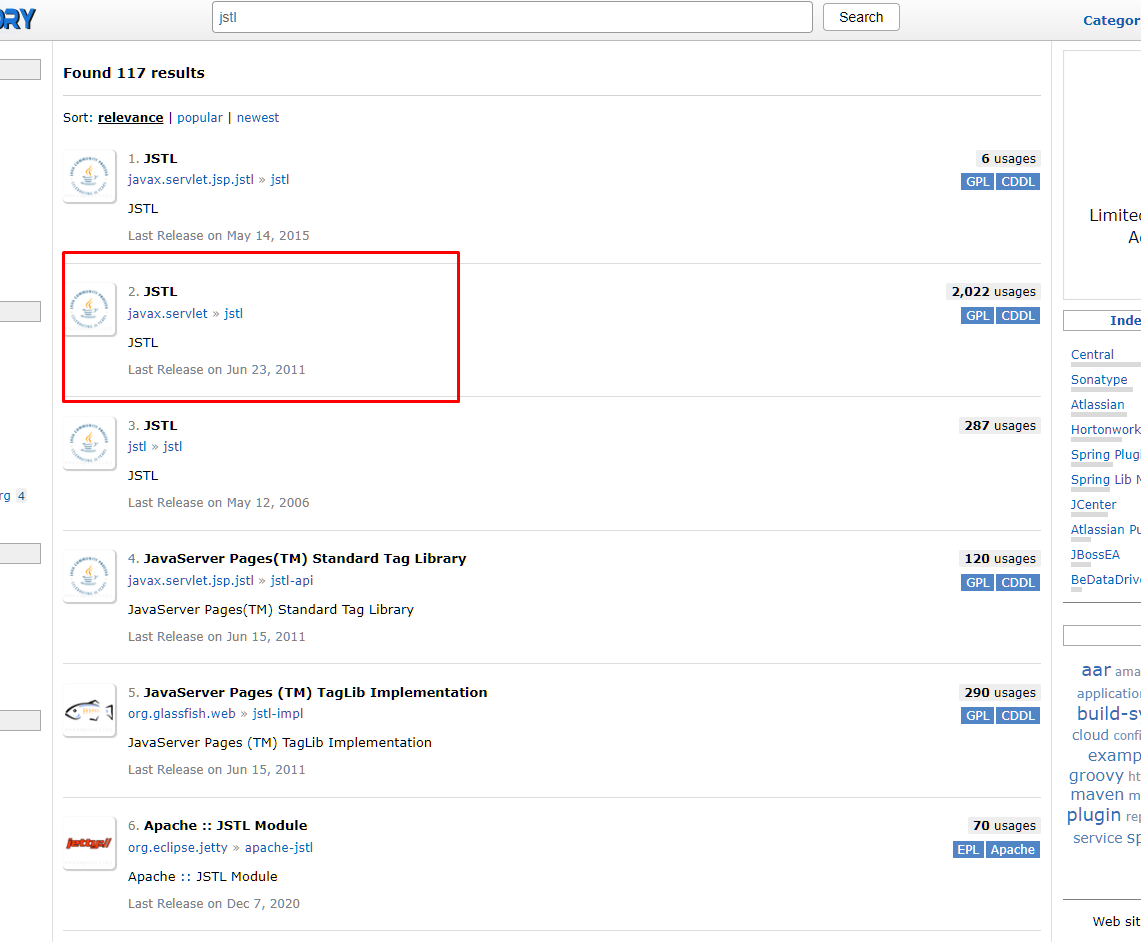Click the 120 usages badge
1141x942 pixels.
pos(1000,559)
